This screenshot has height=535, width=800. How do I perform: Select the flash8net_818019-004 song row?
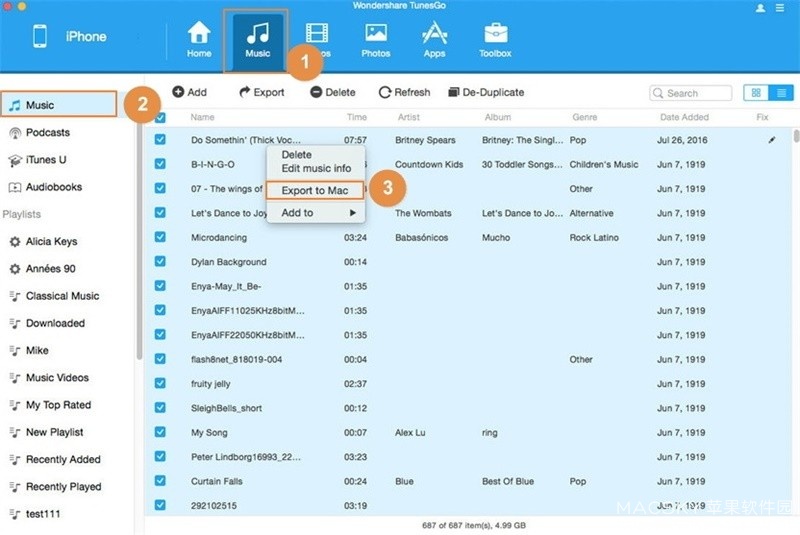coord(469,359)
